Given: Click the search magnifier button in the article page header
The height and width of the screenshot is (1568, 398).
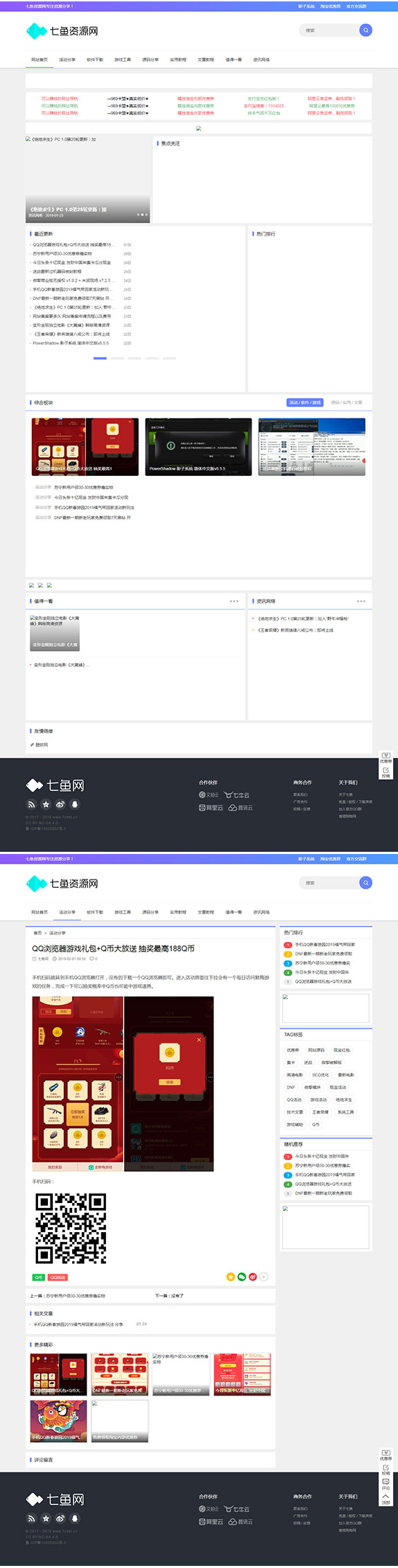Looking at the screenshot, I should (x=365, y=882).
